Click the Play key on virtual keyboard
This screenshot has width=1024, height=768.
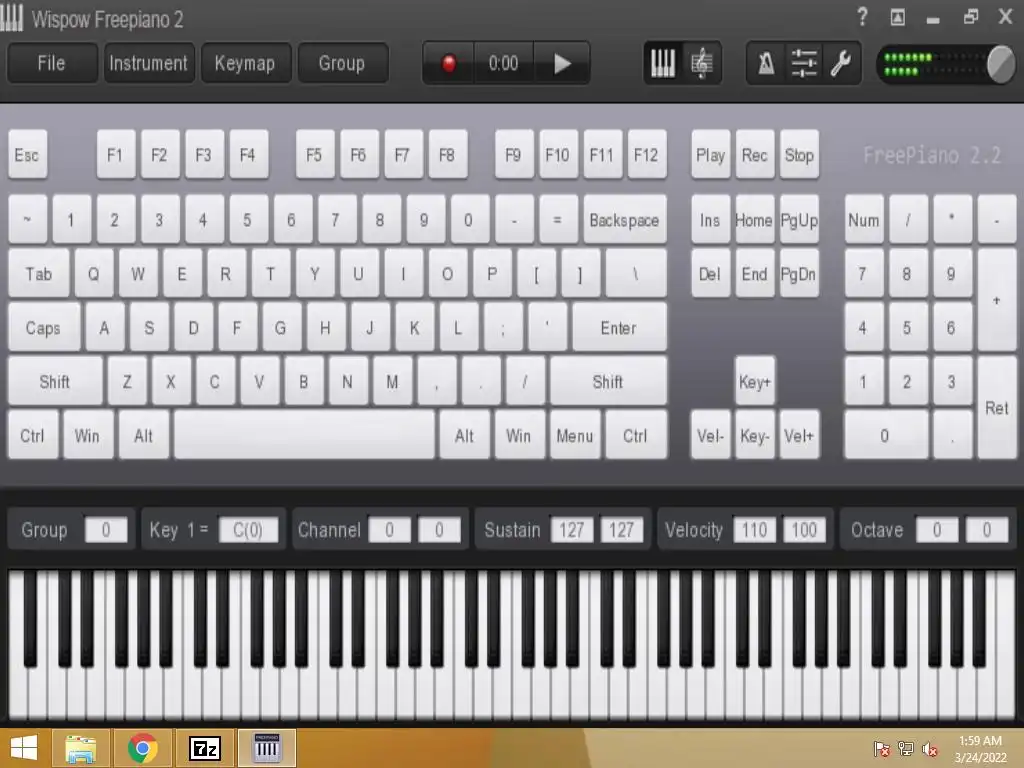pyautogui.click(x=710, y=155)
